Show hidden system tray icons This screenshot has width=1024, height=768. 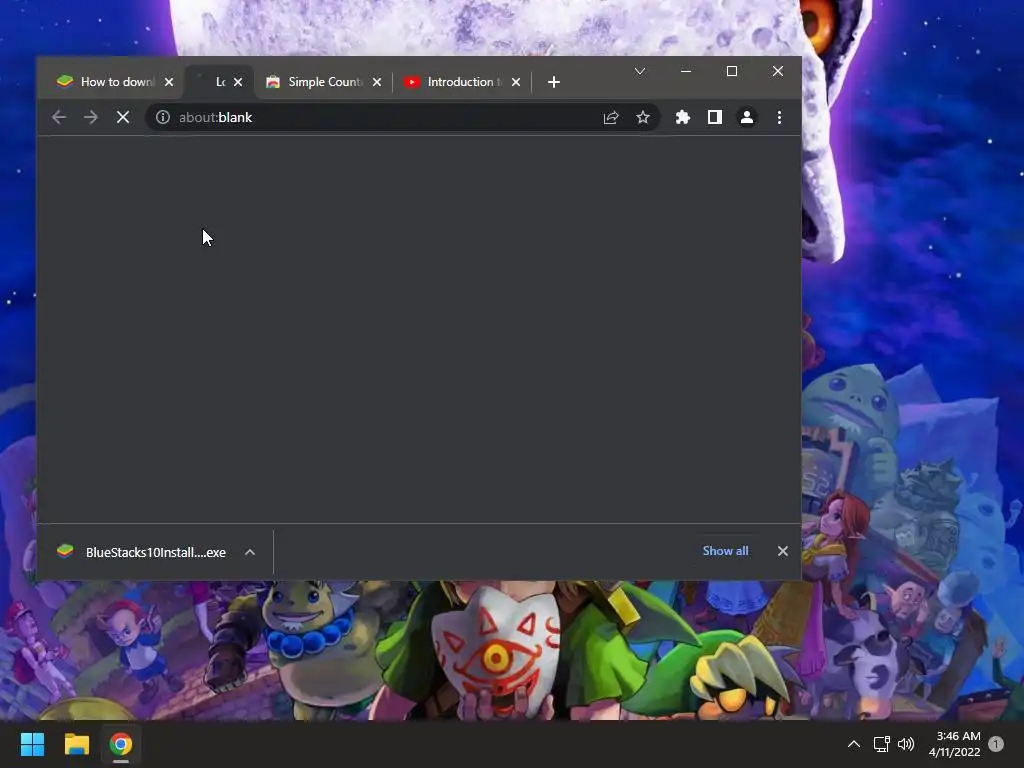click(854, 744)
